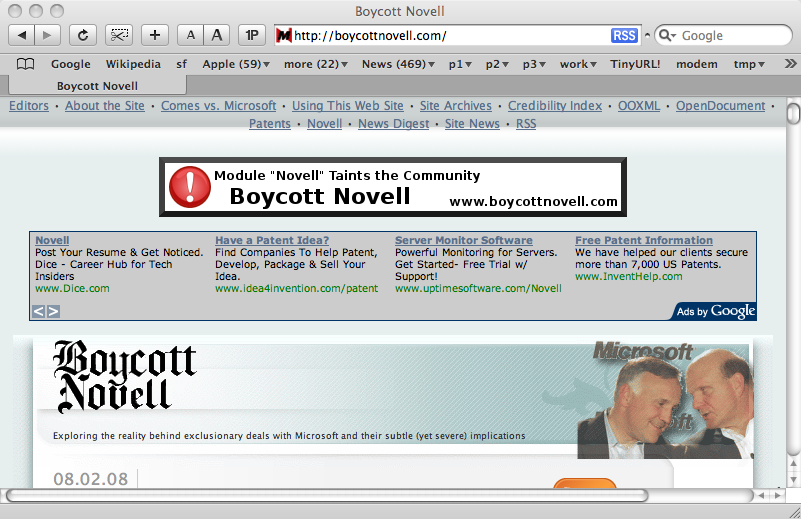Click the previous ads arrow in the Google ads box
The width and height of the screenshot is (801, 519).
(38, 311)
